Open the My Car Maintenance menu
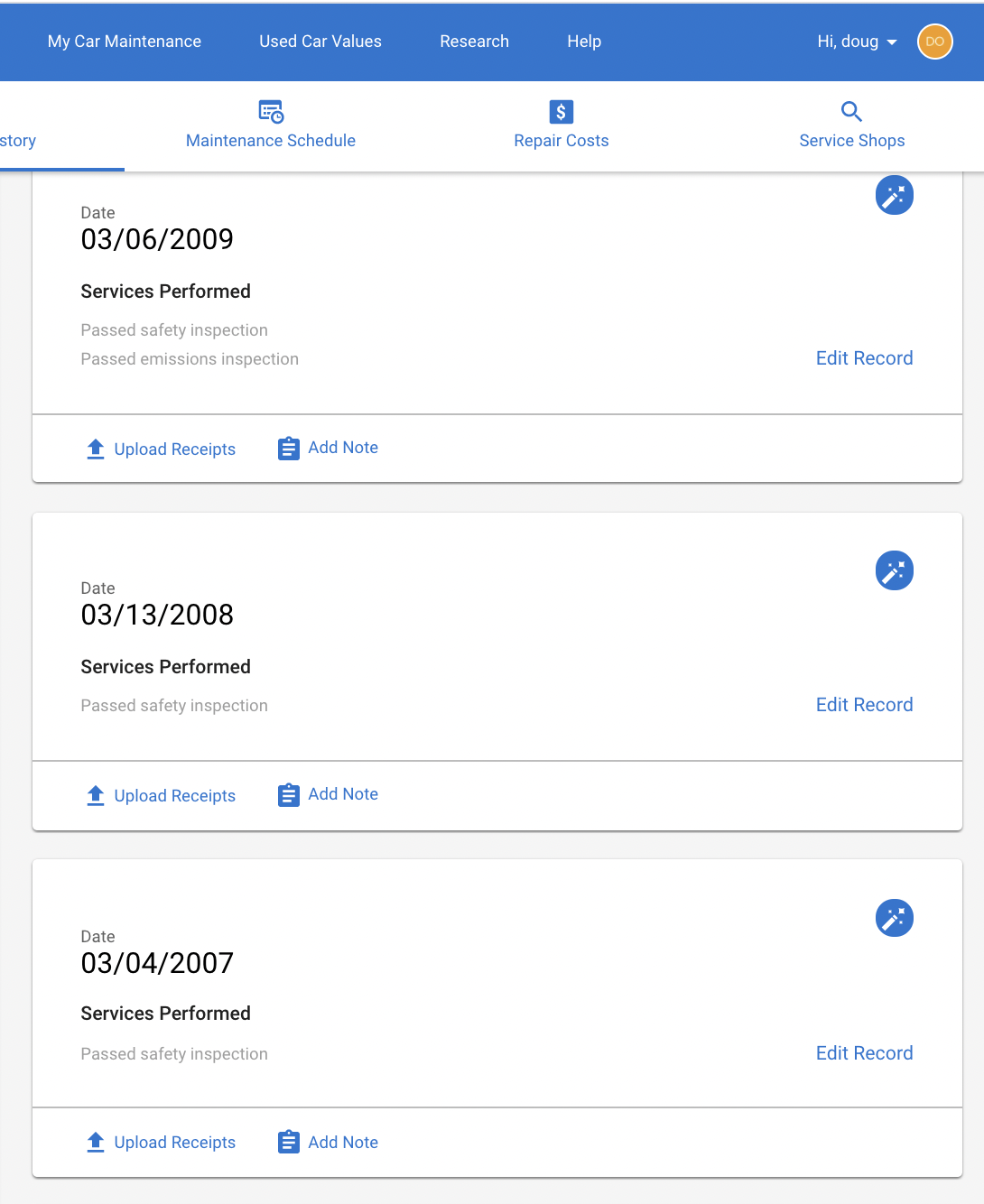This screenshot has height=1204, width=984. (125, 42)
